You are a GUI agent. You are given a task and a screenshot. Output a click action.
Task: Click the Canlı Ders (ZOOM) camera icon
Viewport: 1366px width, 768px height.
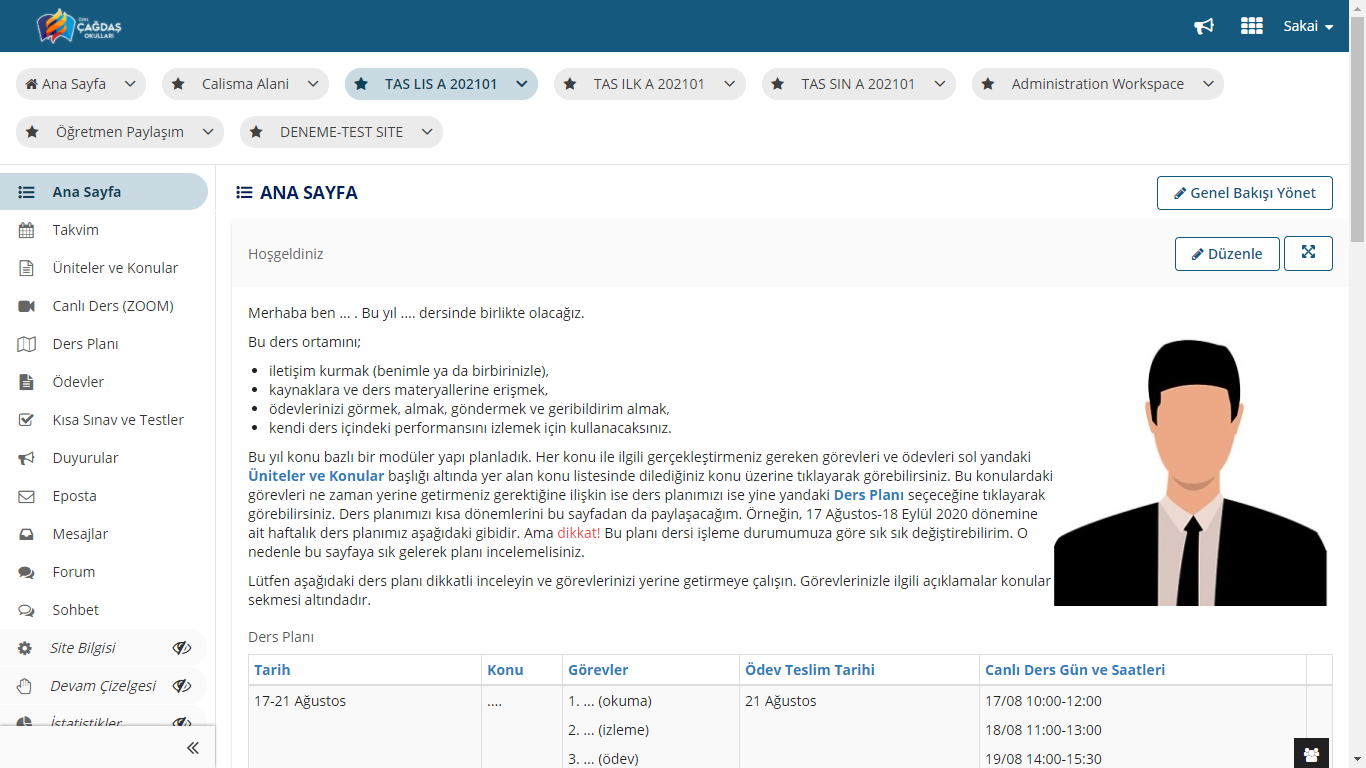pyautogui.click(x=27, y=306)
